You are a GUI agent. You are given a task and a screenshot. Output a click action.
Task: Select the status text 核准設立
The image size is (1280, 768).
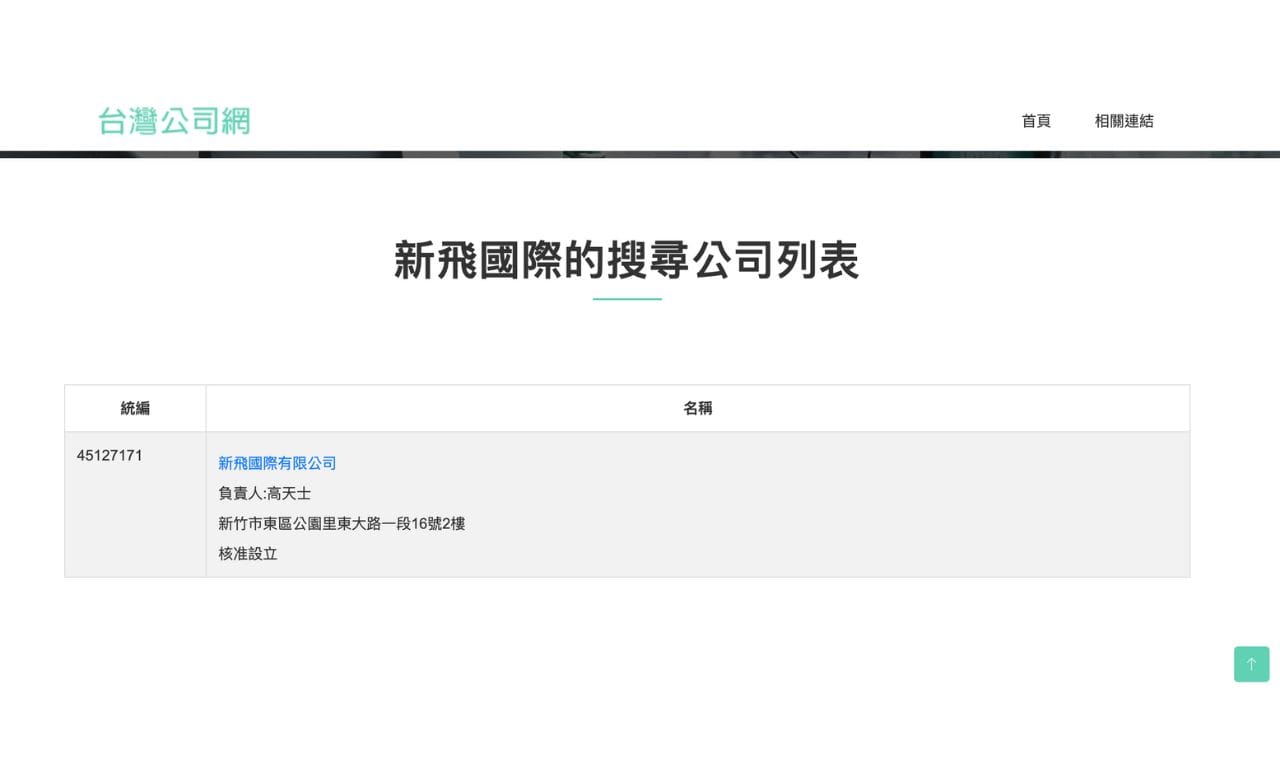click(247, 553)
